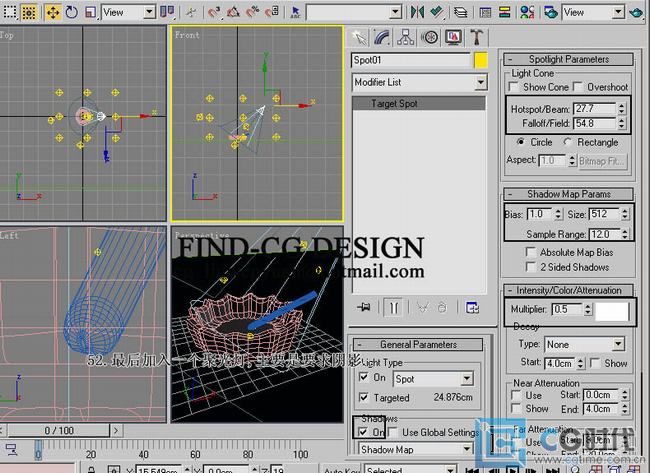
Task: Collapse the General Parameters rollout
Action: tap(418, 344)
